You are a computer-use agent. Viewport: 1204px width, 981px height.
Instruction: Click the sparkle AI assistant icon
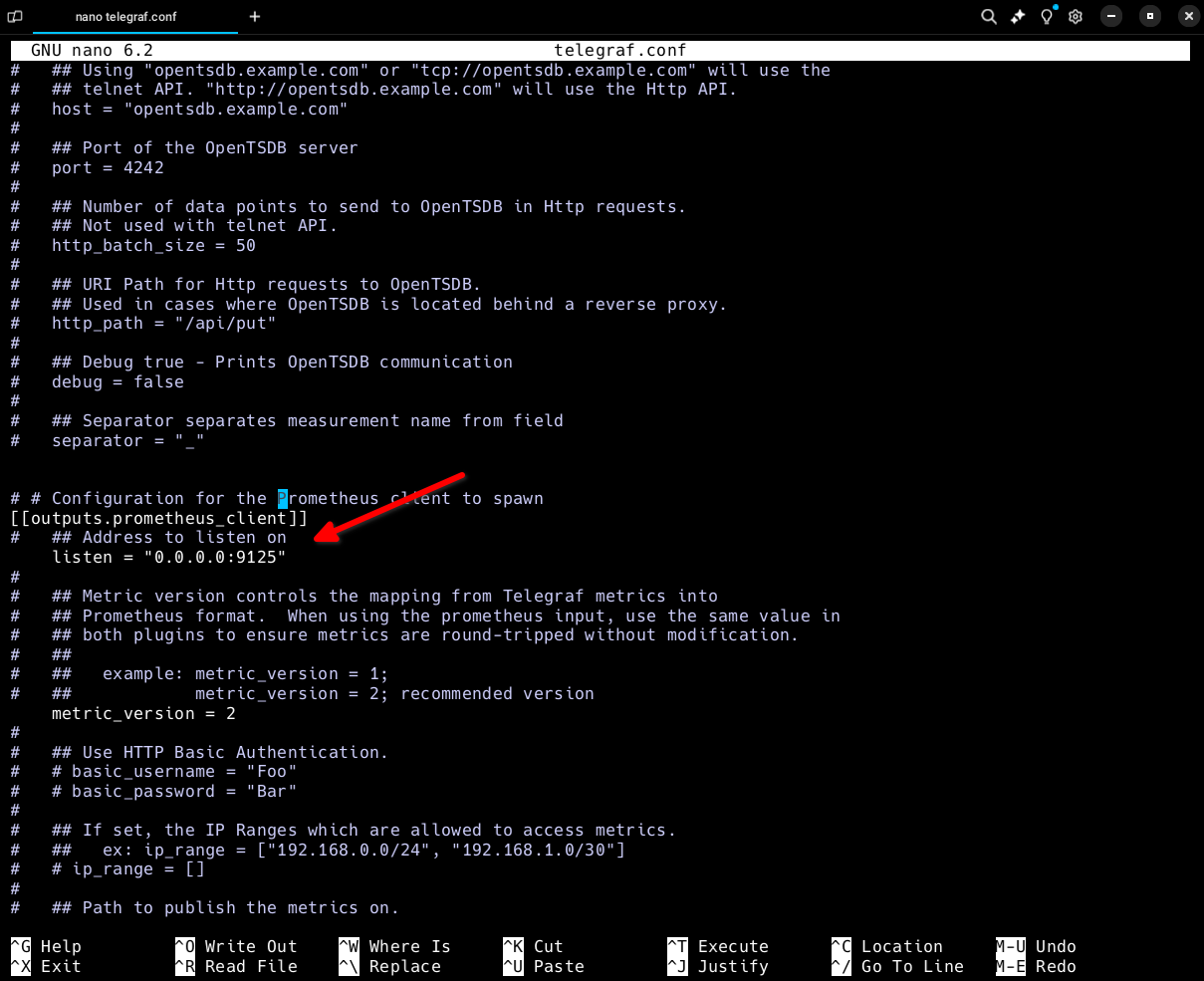coord(1017,17)
